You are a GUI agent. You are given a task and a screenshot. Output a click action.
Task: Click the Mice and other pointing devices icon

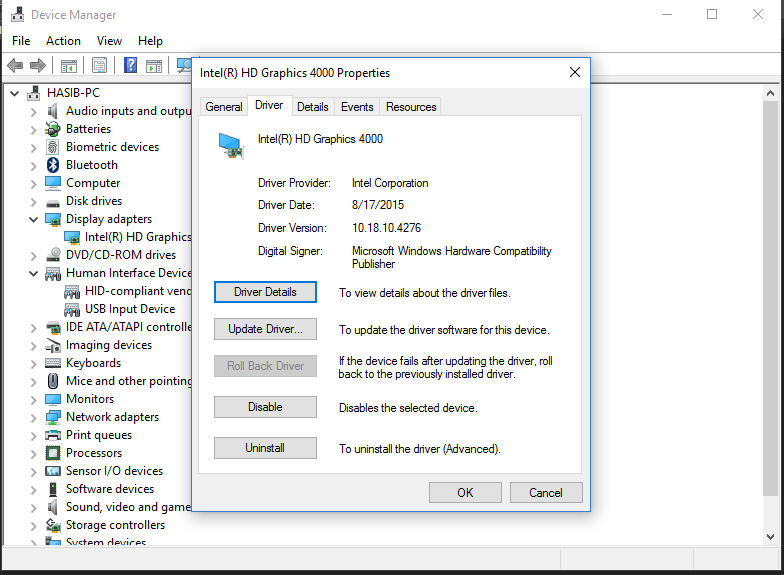[52, 381]
